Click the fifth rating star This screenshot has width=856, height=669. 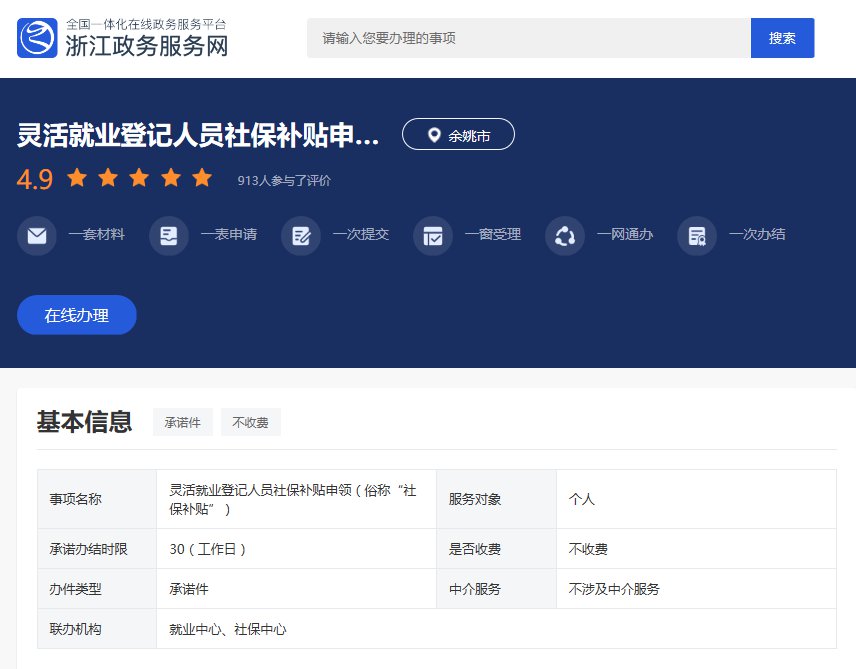(x=202, y=179)
